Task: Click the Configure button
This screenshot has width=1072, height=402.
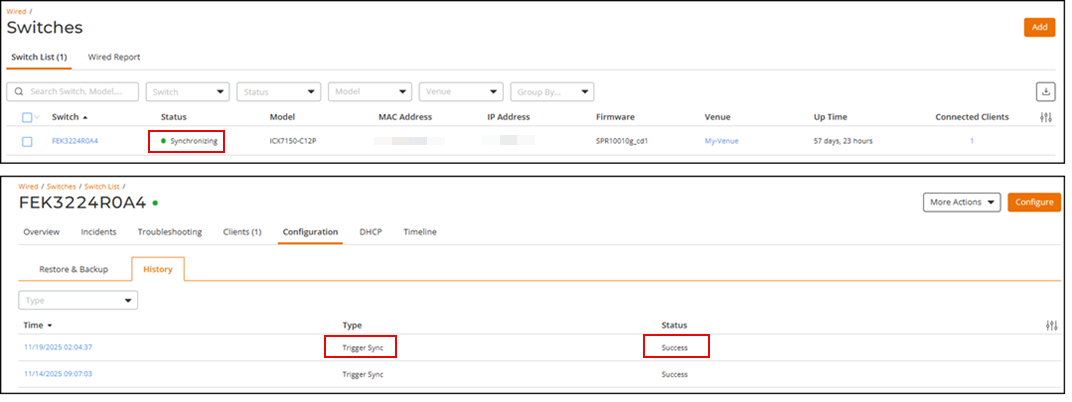Action: (x=1033, y=202)
